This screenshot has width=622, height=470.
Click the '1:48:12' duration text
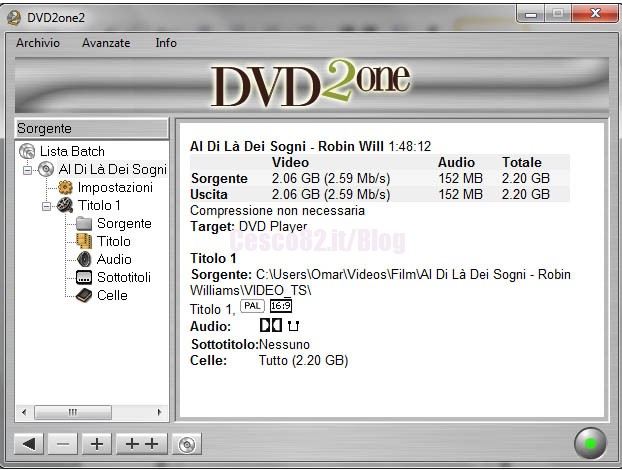410,146
